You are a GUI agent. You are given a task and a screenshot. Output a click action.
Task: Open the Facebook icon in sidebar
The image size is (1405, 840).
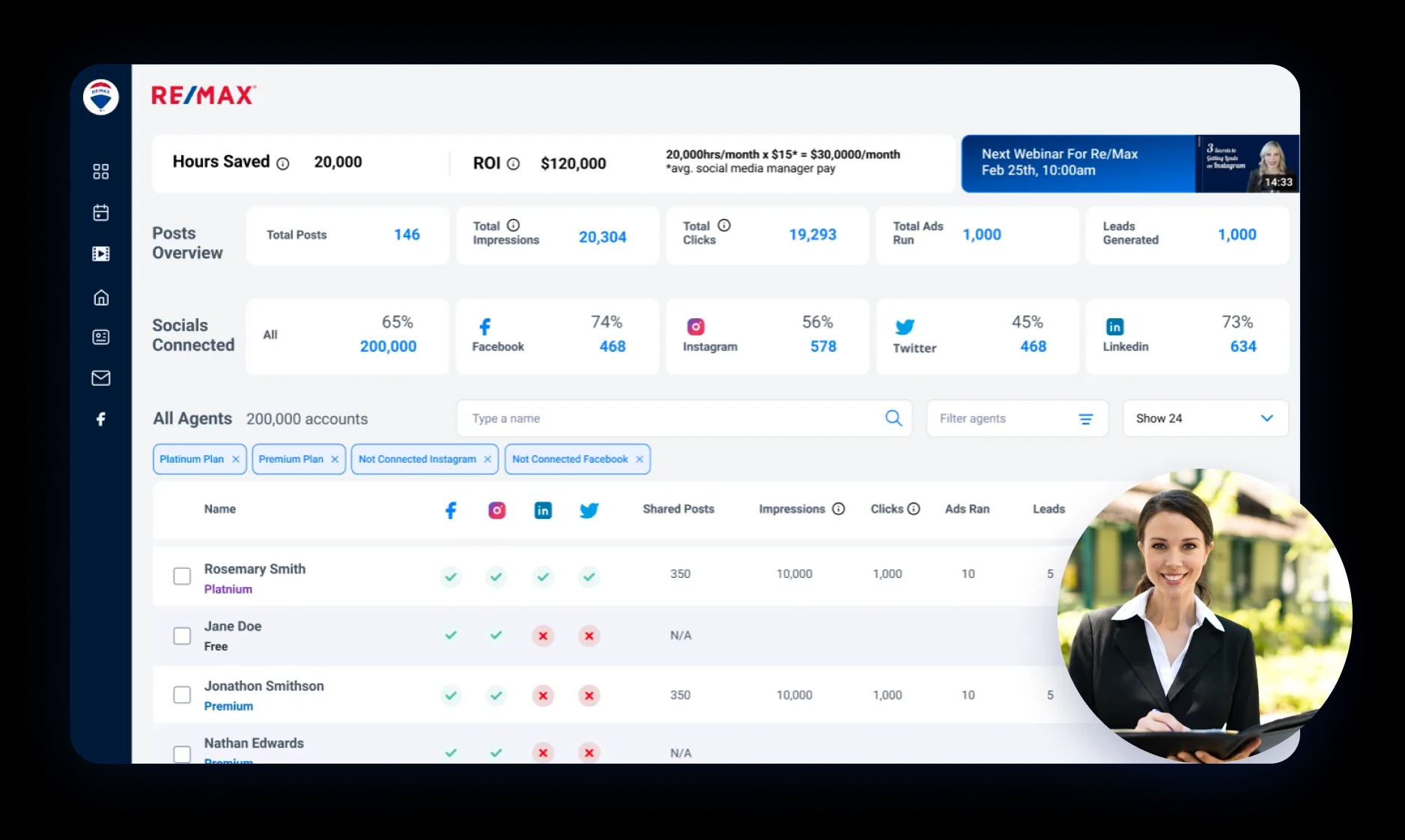(x=101, y=419)
